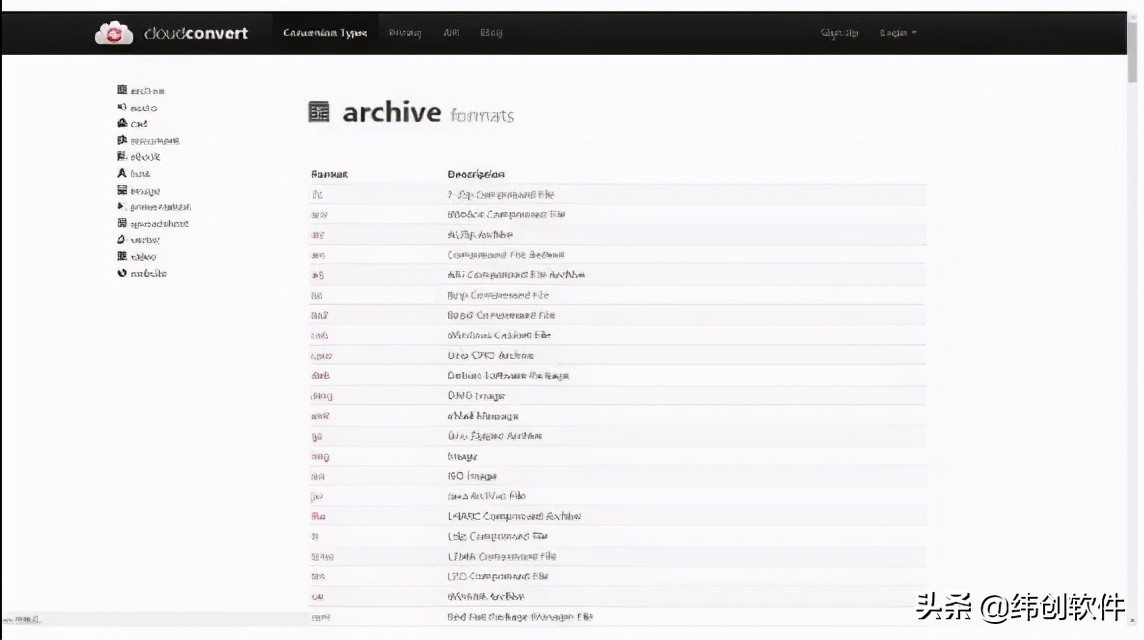Select the spreadsheet grid icon in sidebar
This screenshot has height=640, width=1144.
[x=122, y=223]
